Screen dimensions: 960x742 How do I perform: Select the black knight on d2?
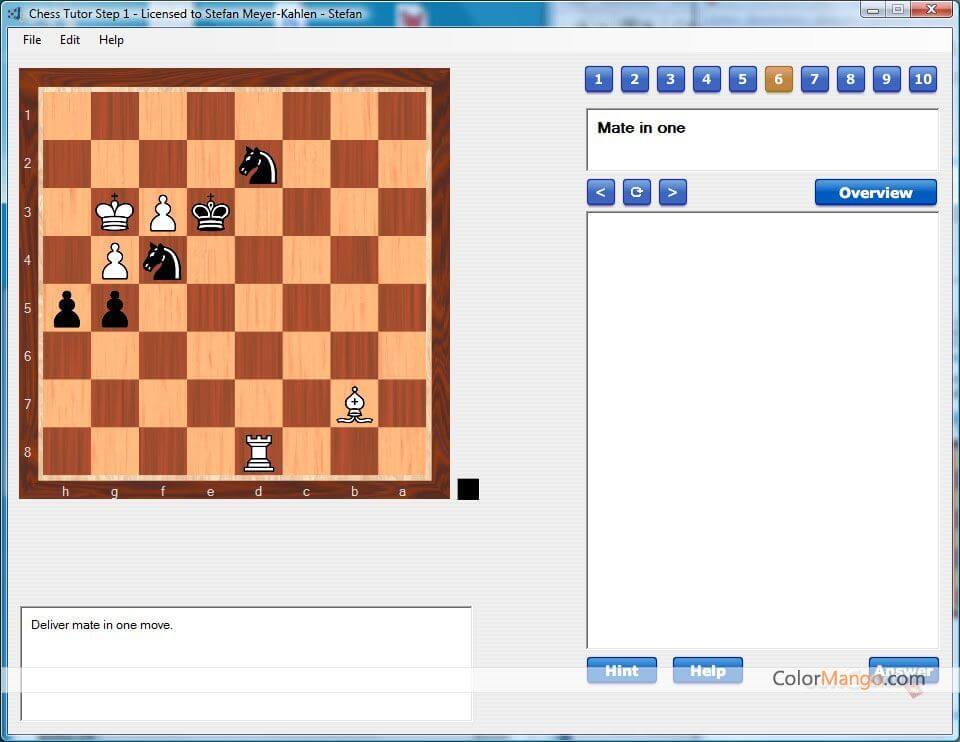(258, 165)
